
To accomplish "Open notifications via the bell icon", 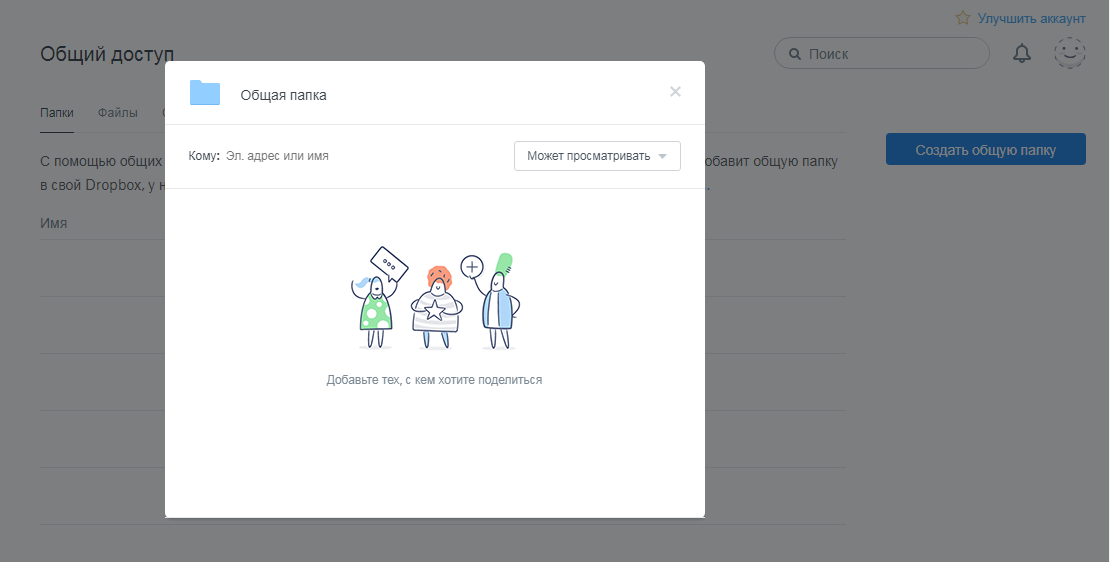I will click(1021, 54).
